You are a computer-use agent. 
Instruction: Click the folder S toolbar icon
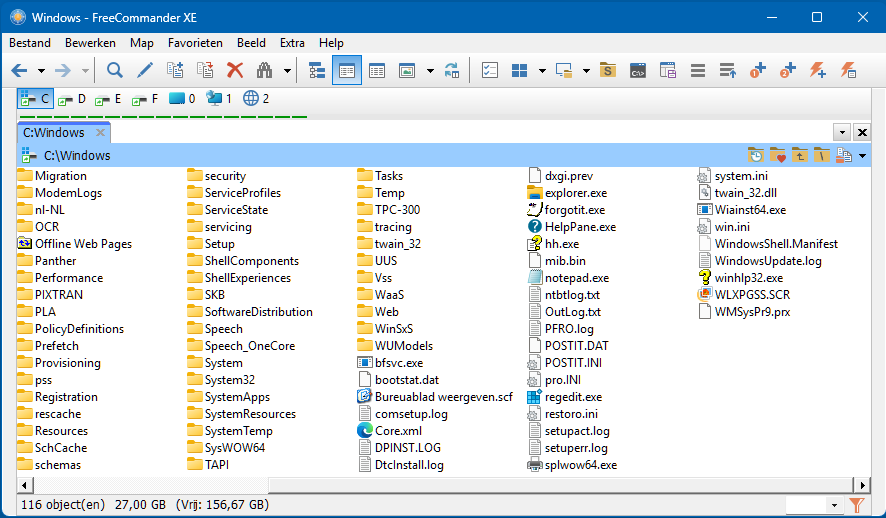point(608,71)
